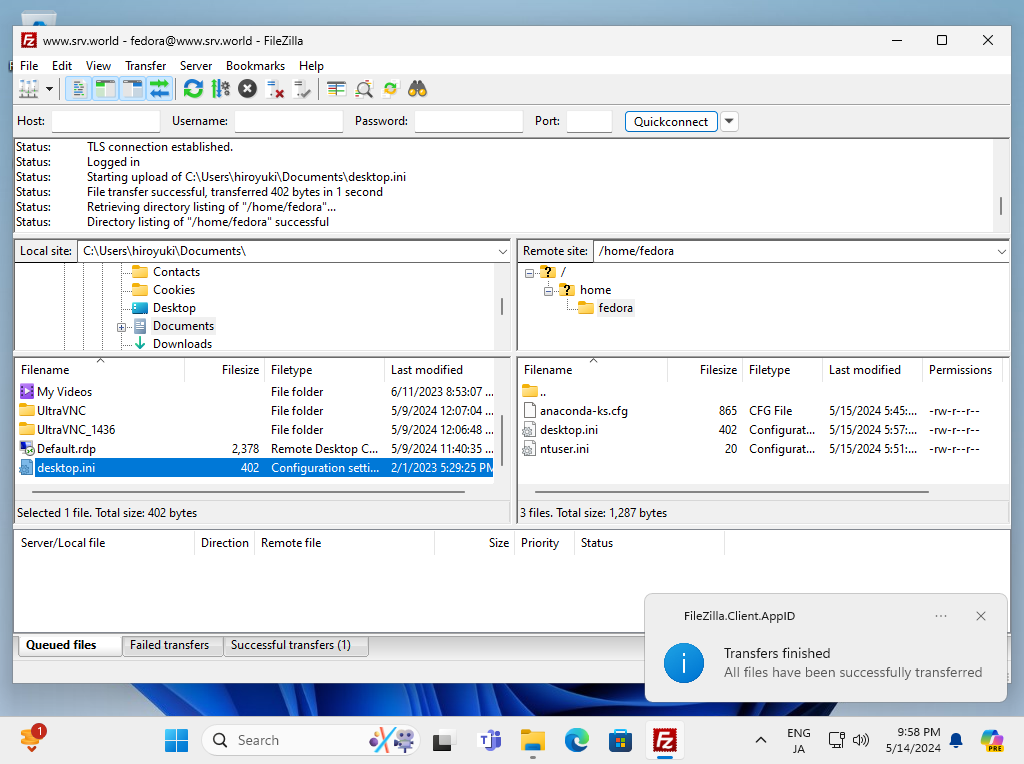Select the Downloads folder in local tree
Screen dimensions: 1024x764
[182, 344]
